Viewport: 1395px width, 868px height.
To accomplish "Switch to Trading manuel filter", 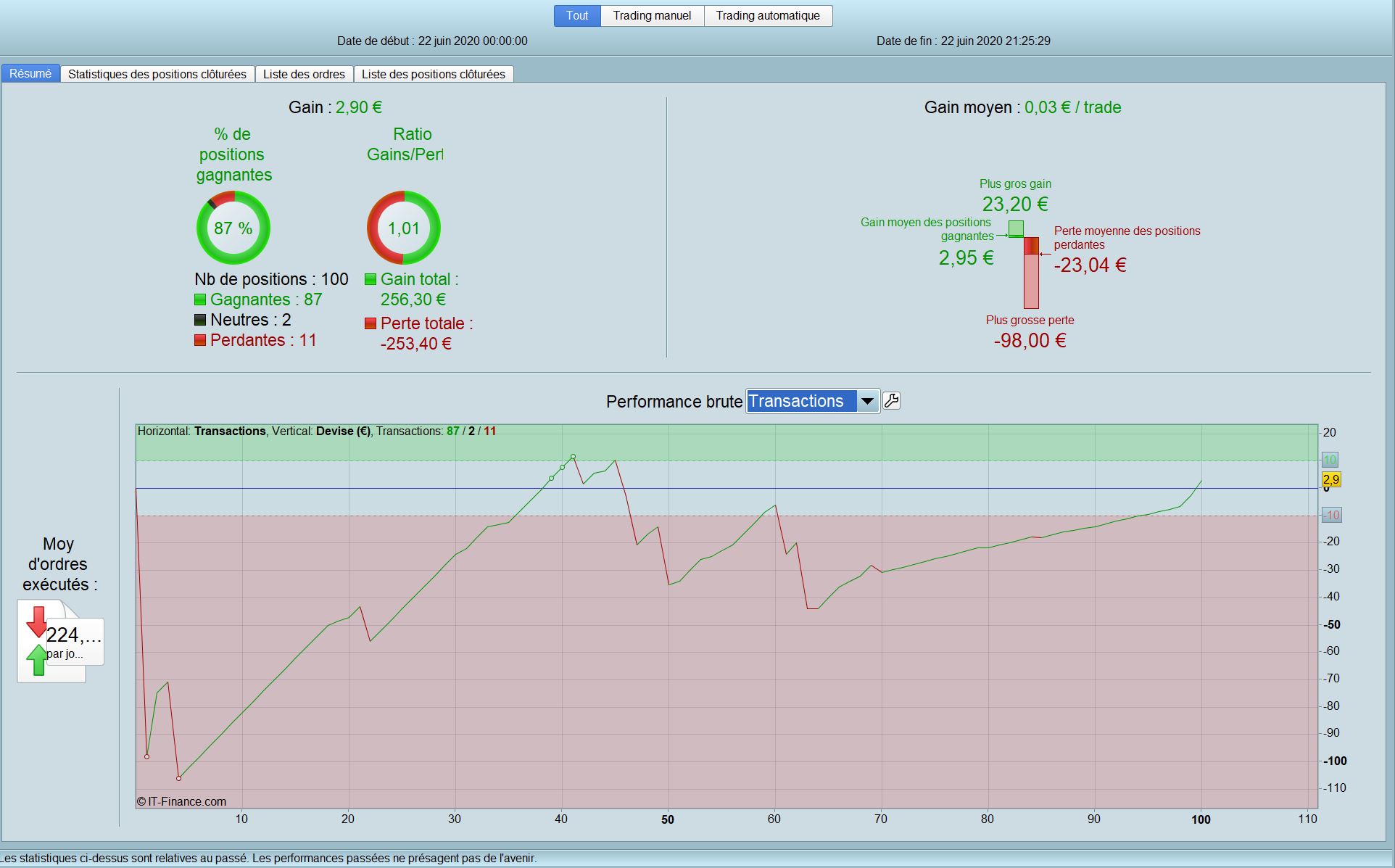I will (652, 16).
